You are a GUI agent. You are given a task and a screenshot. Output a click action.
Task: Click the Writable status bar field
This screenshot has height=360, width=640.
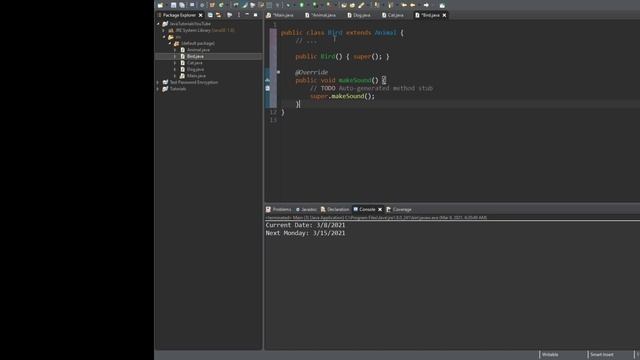click(x=550, y=355)
